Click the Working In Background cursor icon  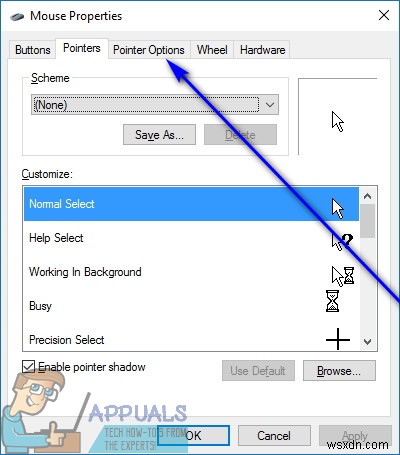pyautogui.click(x=343, y=276)
